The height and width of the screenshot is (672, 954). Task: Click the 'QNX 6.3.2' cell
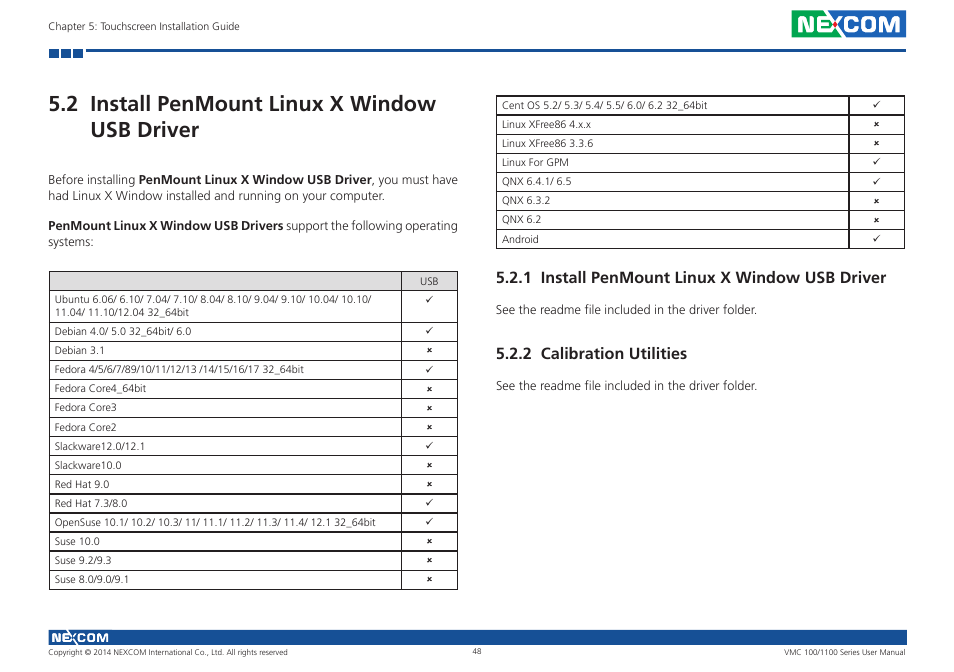coord(673,201)
